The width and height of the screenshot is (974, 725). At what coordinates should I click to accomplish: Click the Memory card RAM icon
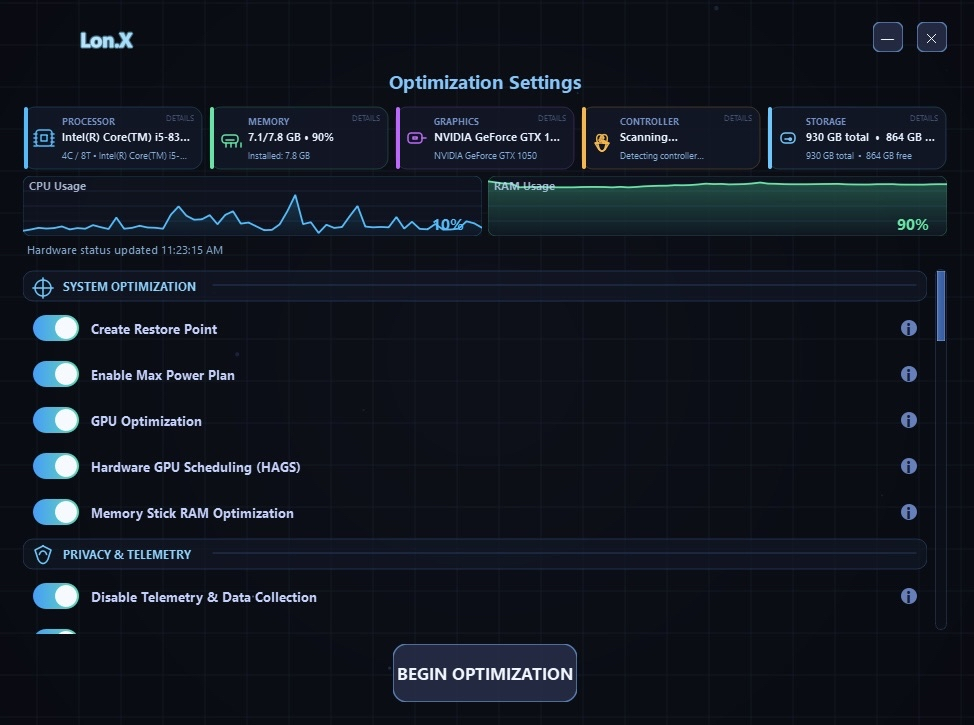229,140
